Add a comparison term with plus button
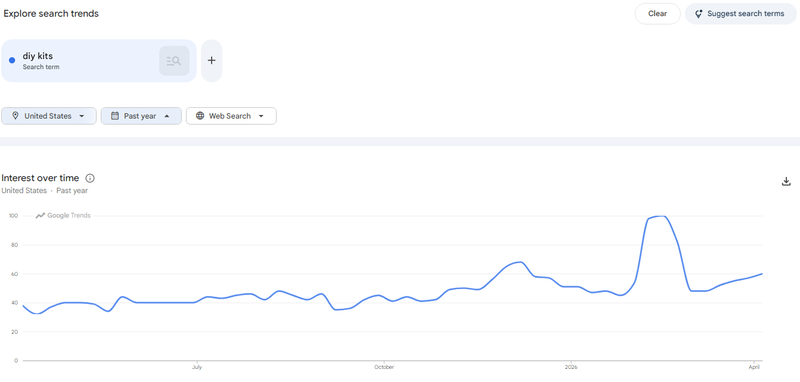Screen dimensions: 800x382 211,61
